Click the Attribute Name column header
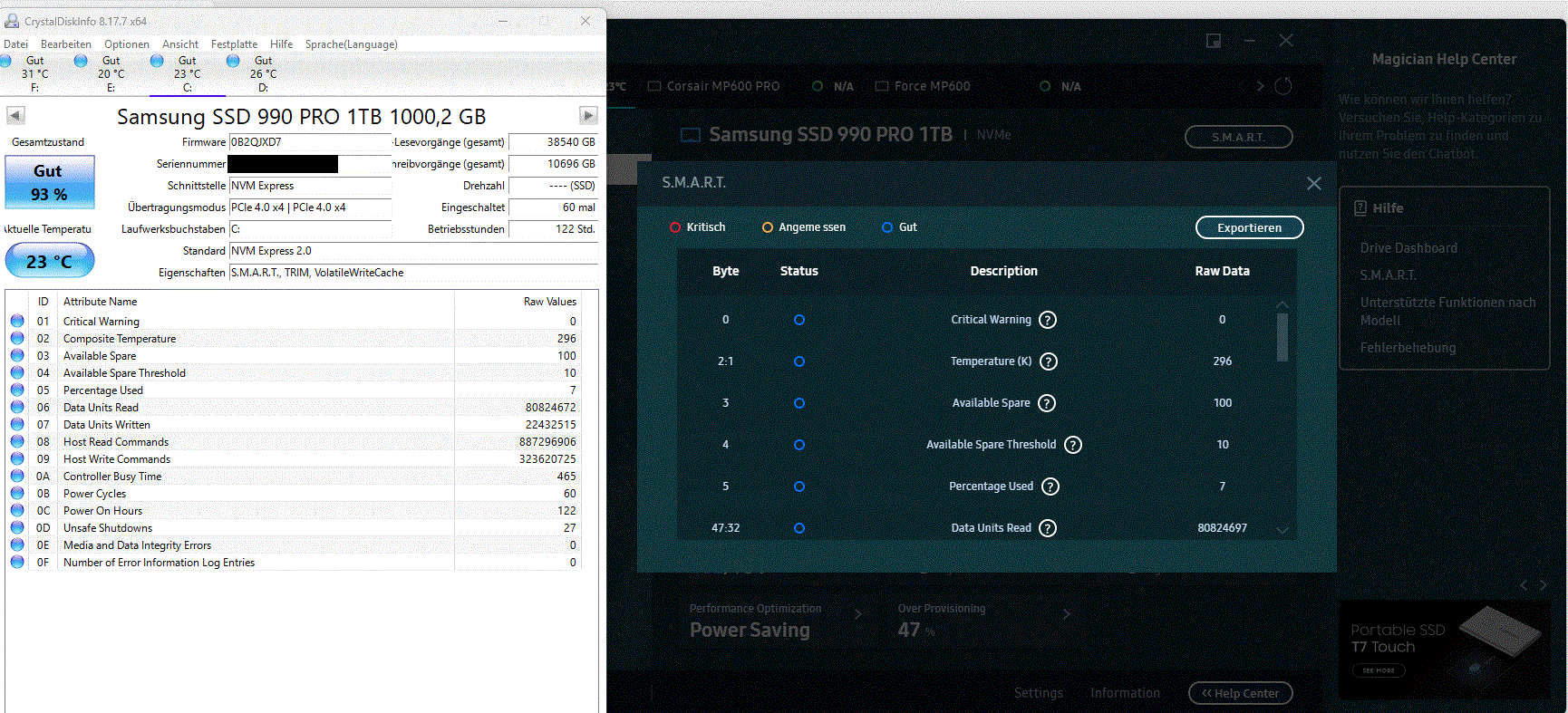 click(x=101, y=302)
